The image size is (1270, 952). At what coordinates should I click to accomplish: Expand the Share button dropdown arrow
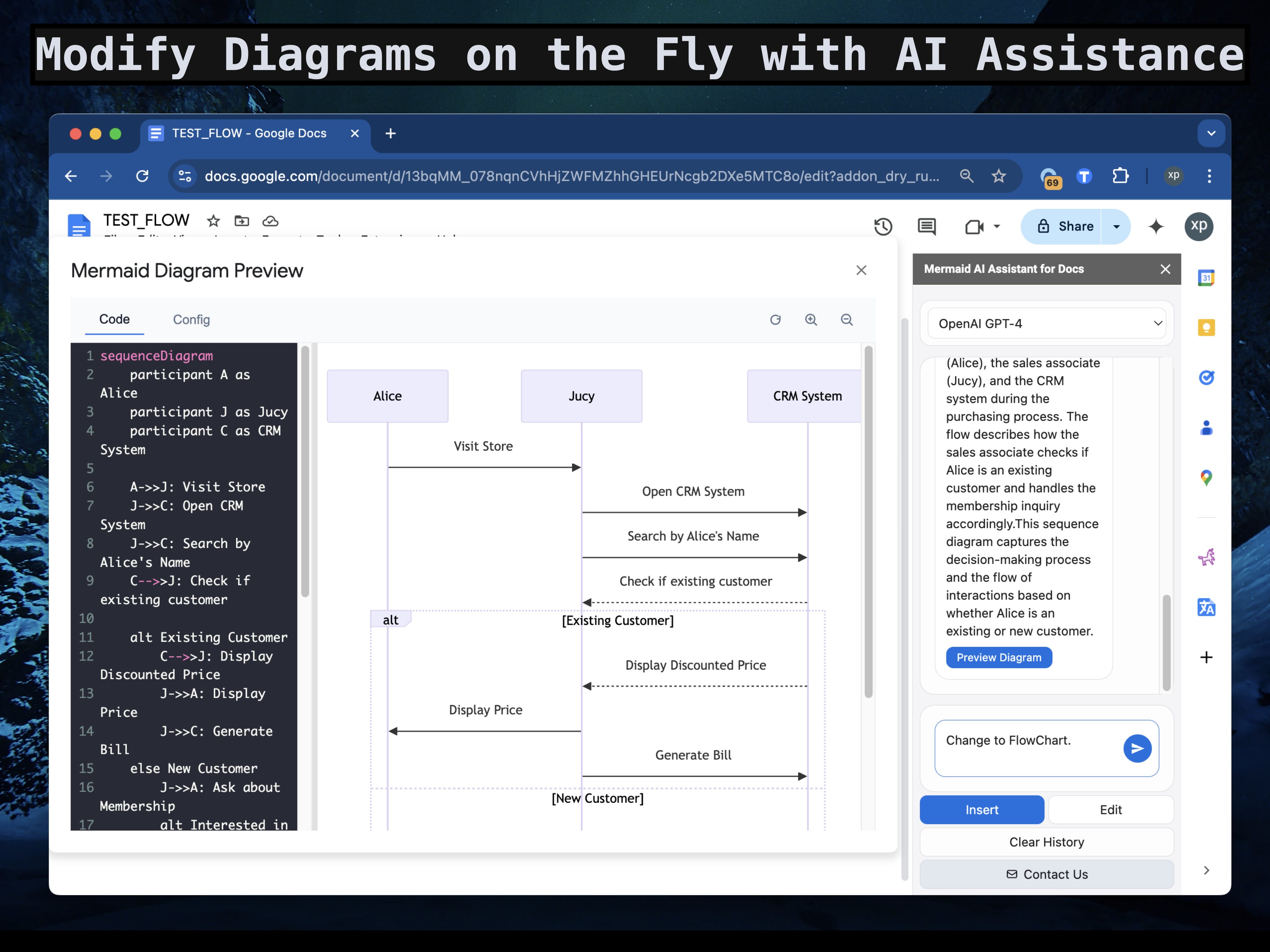click(1116, 226)
